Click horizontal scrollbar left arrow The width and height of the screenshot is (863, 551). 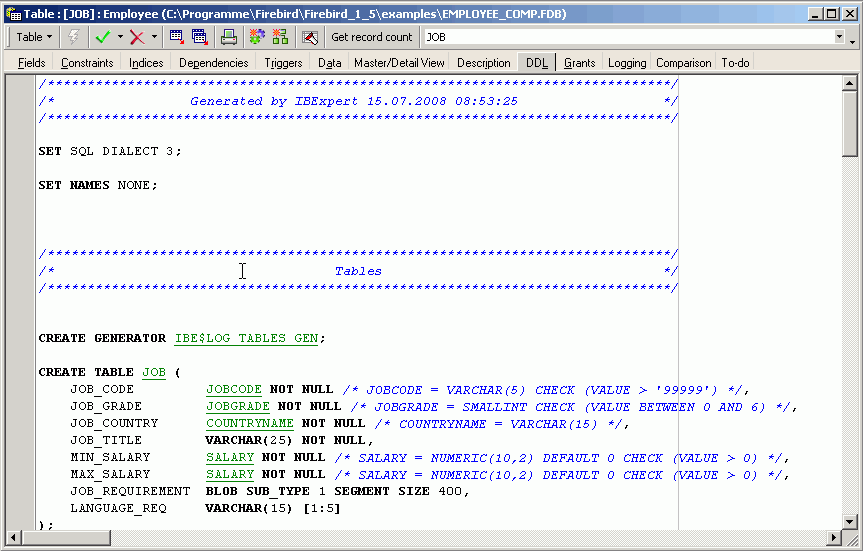[x=13, y=537]
